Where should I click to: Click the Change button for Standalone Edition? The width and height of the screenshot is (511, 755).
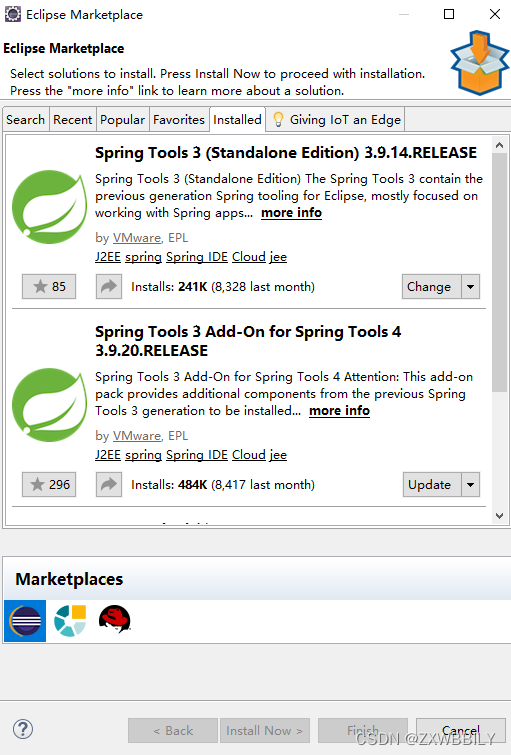[432, 286]
